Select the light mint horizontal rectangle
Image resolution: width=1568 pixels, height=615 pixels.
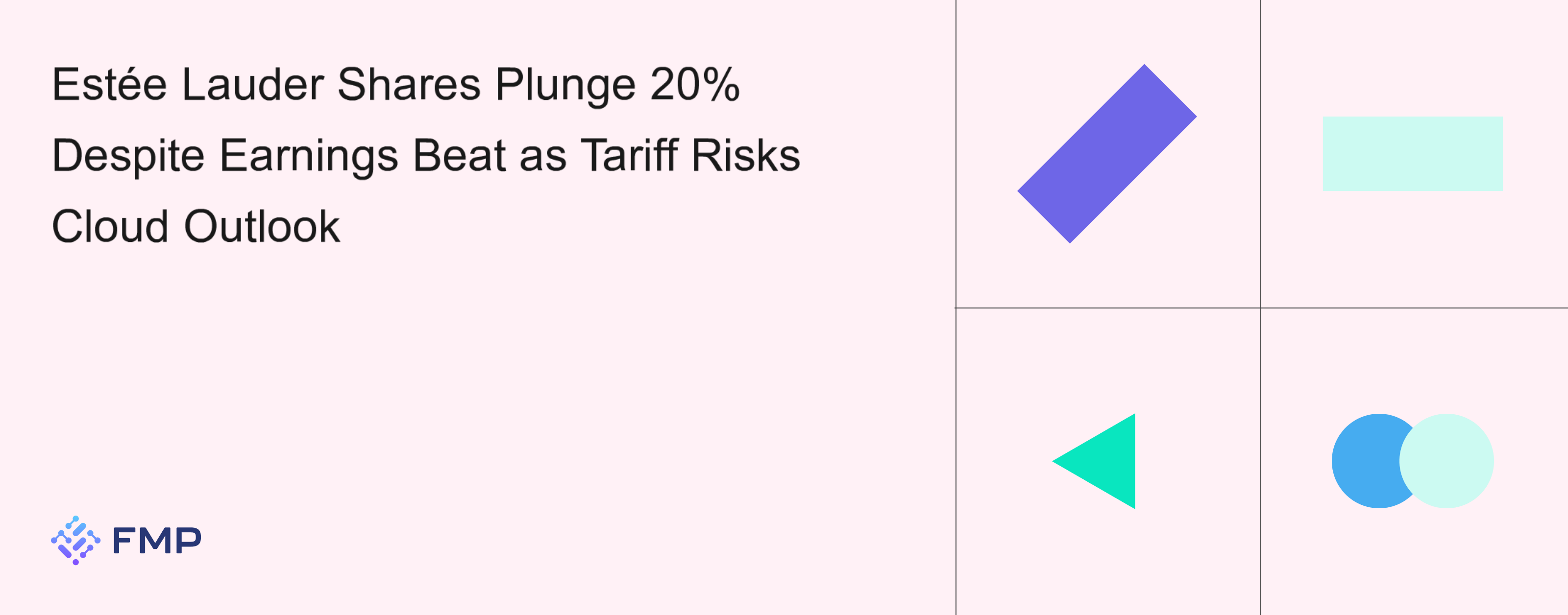(1412, 154)
